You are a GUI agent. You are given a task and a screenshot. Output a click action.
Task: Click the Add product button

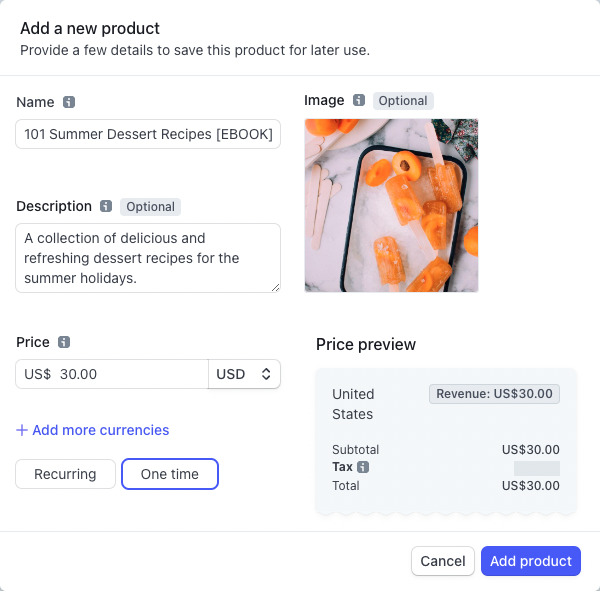click(x=531, y=561)
